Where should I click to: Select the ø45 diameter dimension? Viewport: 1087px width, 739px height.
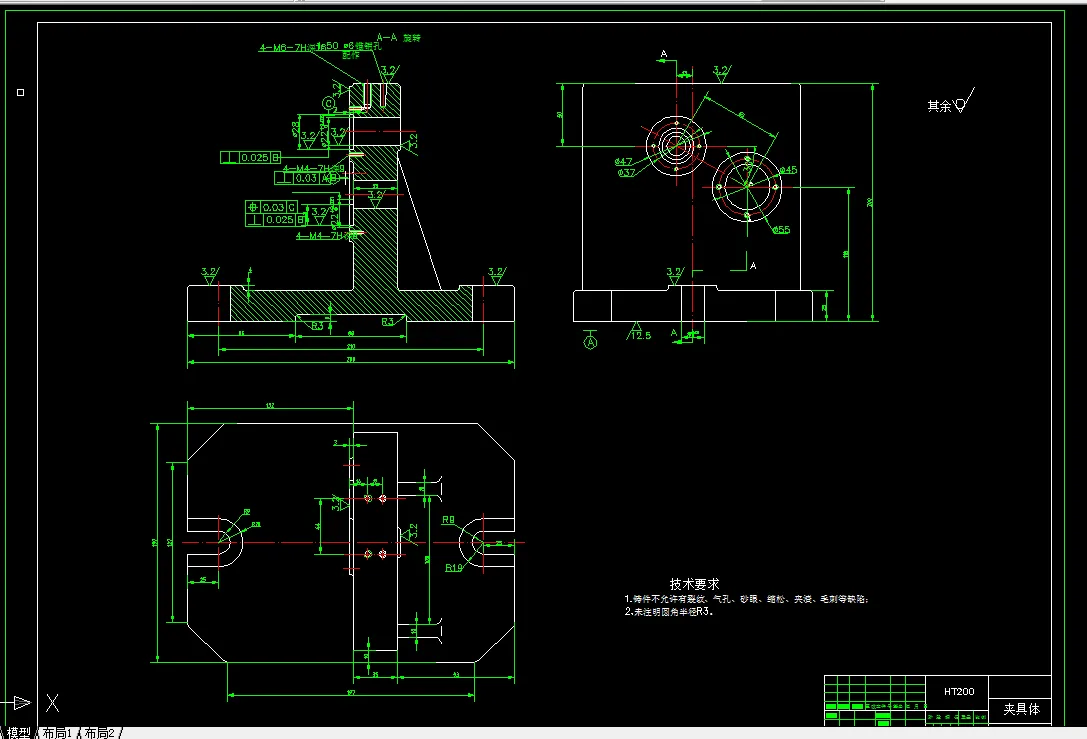tap(788, 170)
